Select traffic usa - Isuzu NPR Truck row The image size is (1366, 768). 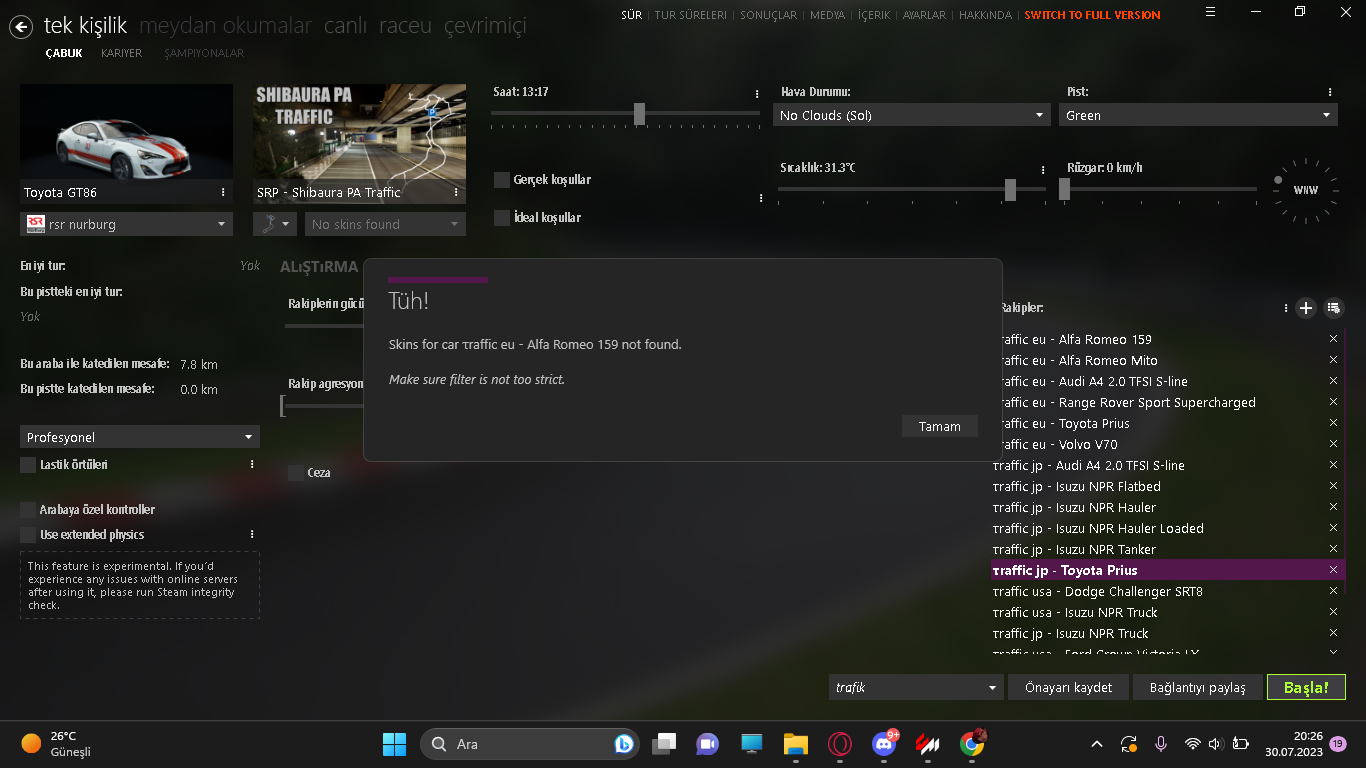[1165, 612]
